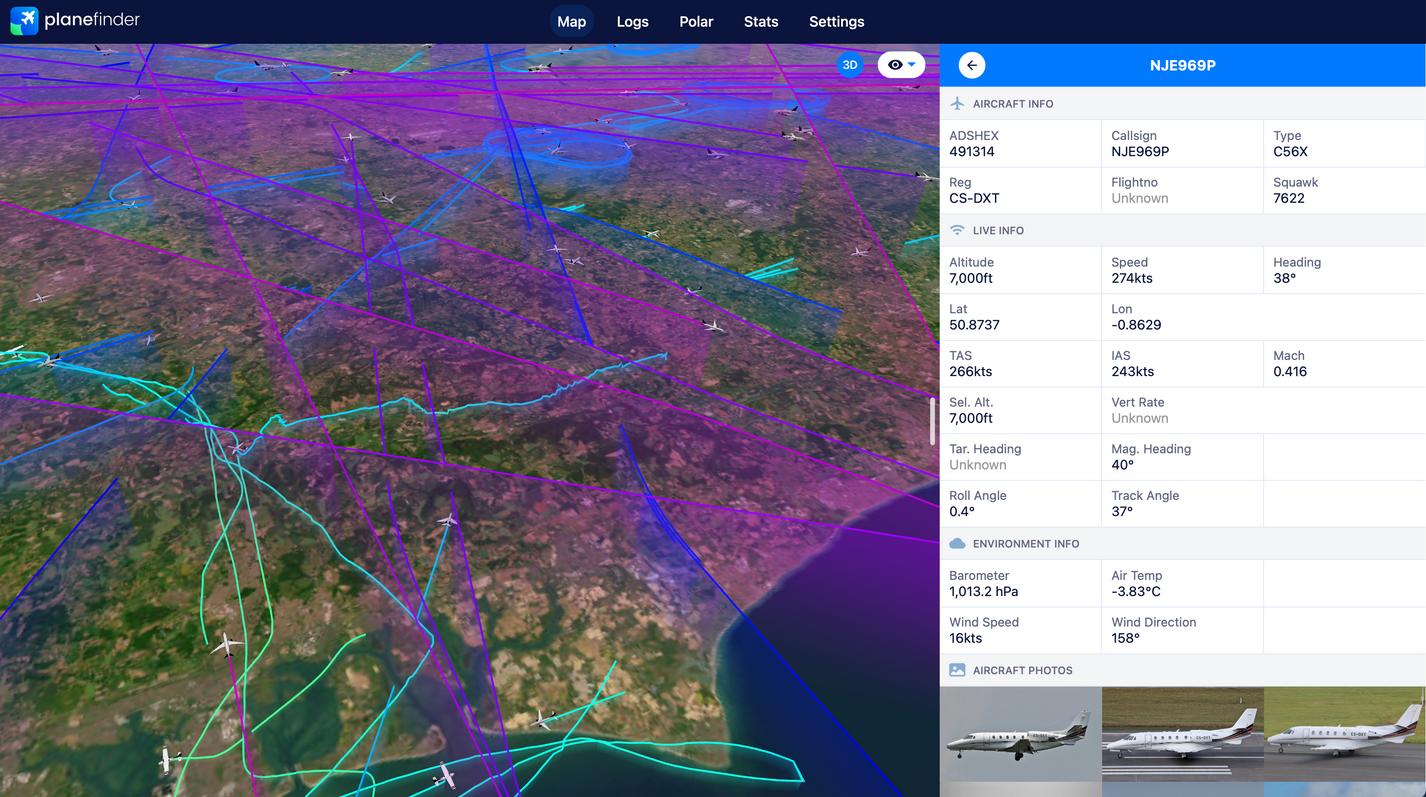Image resolution: width=1426 pixels, height=797 pixels.
Task: Click the airplane icon beside AIRCRAFT INFO
Action: 955,103
